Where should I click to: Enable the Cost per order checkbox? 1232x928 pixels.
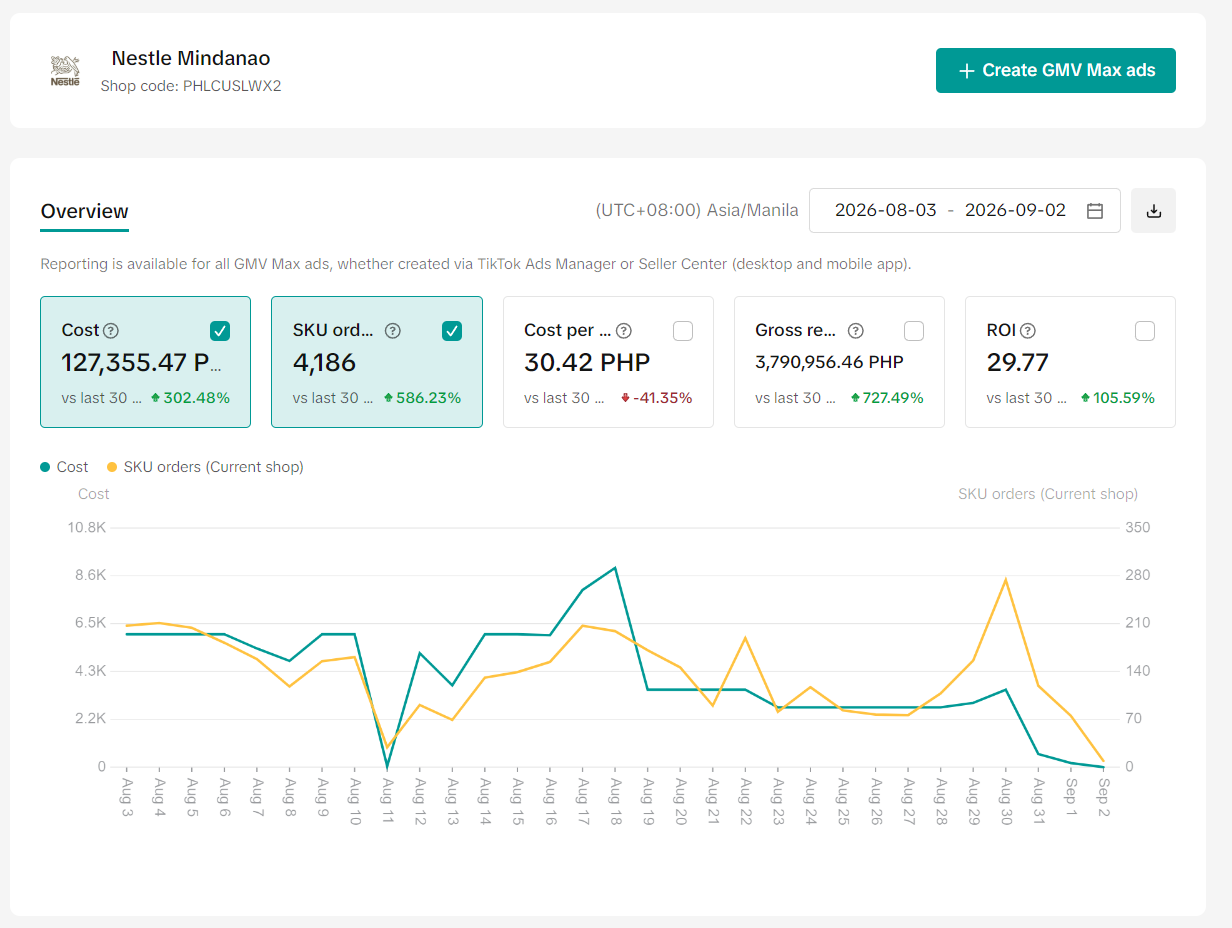[683, 331]
